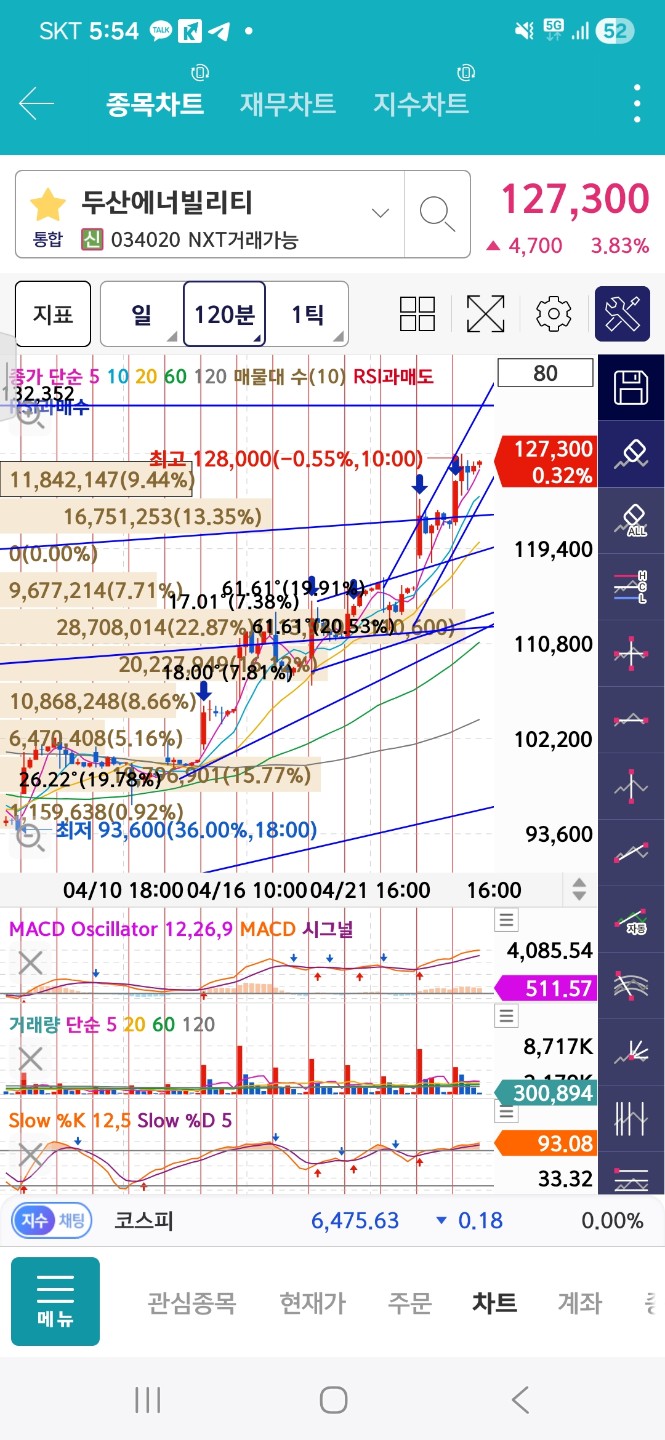Tap the 034020 NXT거래가능 stock code text
This screenshot has width=665, height=1440.
(x=205, y=240)
